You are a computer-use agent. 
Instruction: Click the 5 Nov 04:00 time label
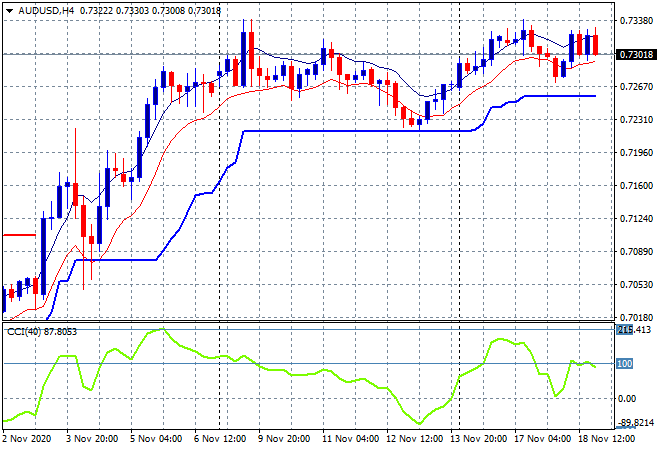coord(156,439)
